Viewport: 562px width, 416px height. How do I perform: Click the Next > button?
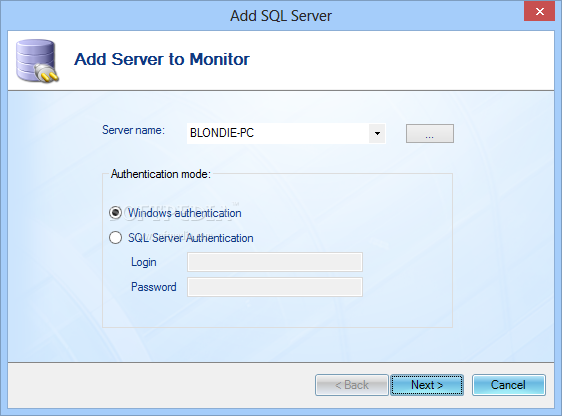pos(427,385)
